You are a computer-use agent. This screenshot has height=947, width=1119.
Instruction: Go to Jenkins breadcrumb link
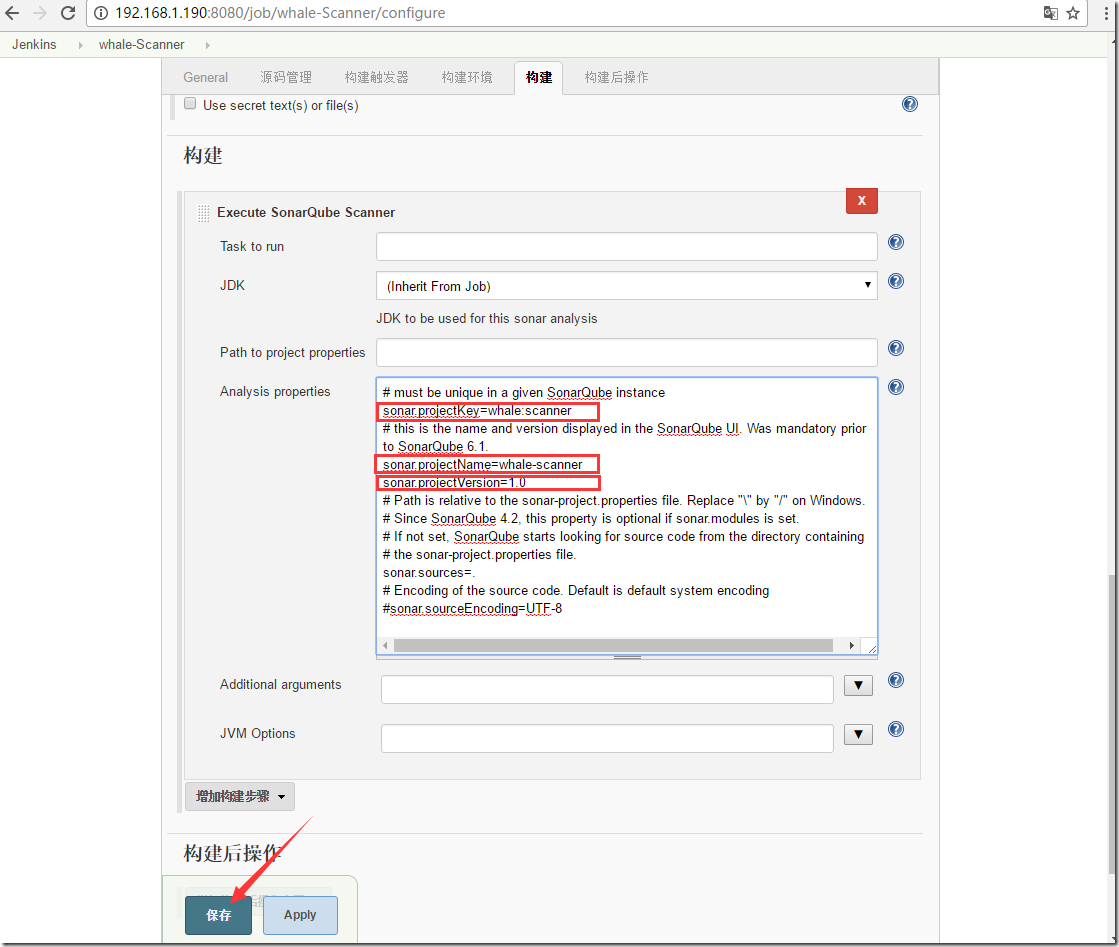34,44
